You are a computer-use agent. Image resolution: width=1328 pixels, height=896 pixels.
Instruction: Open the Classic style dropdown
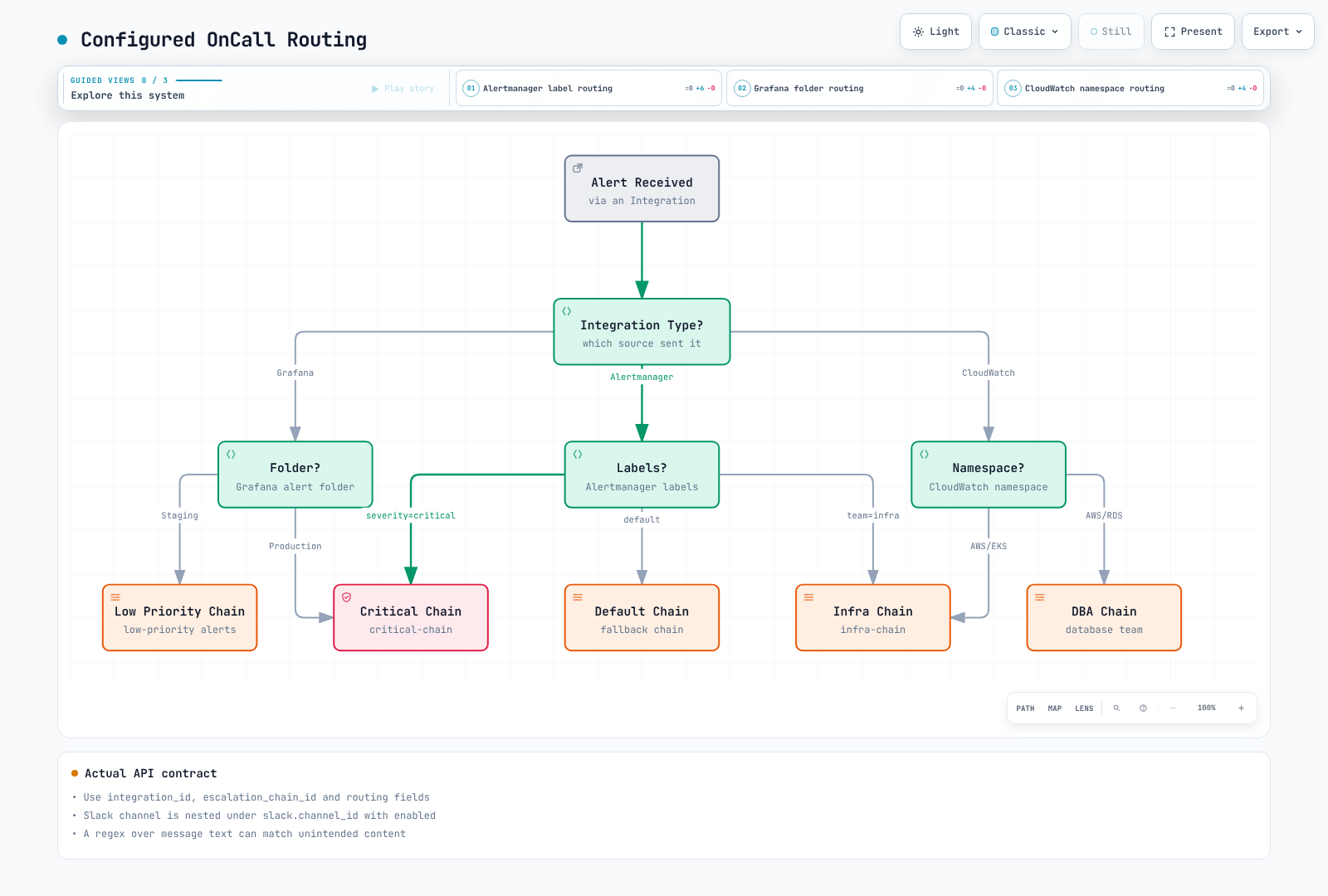tap(1025, 32)
